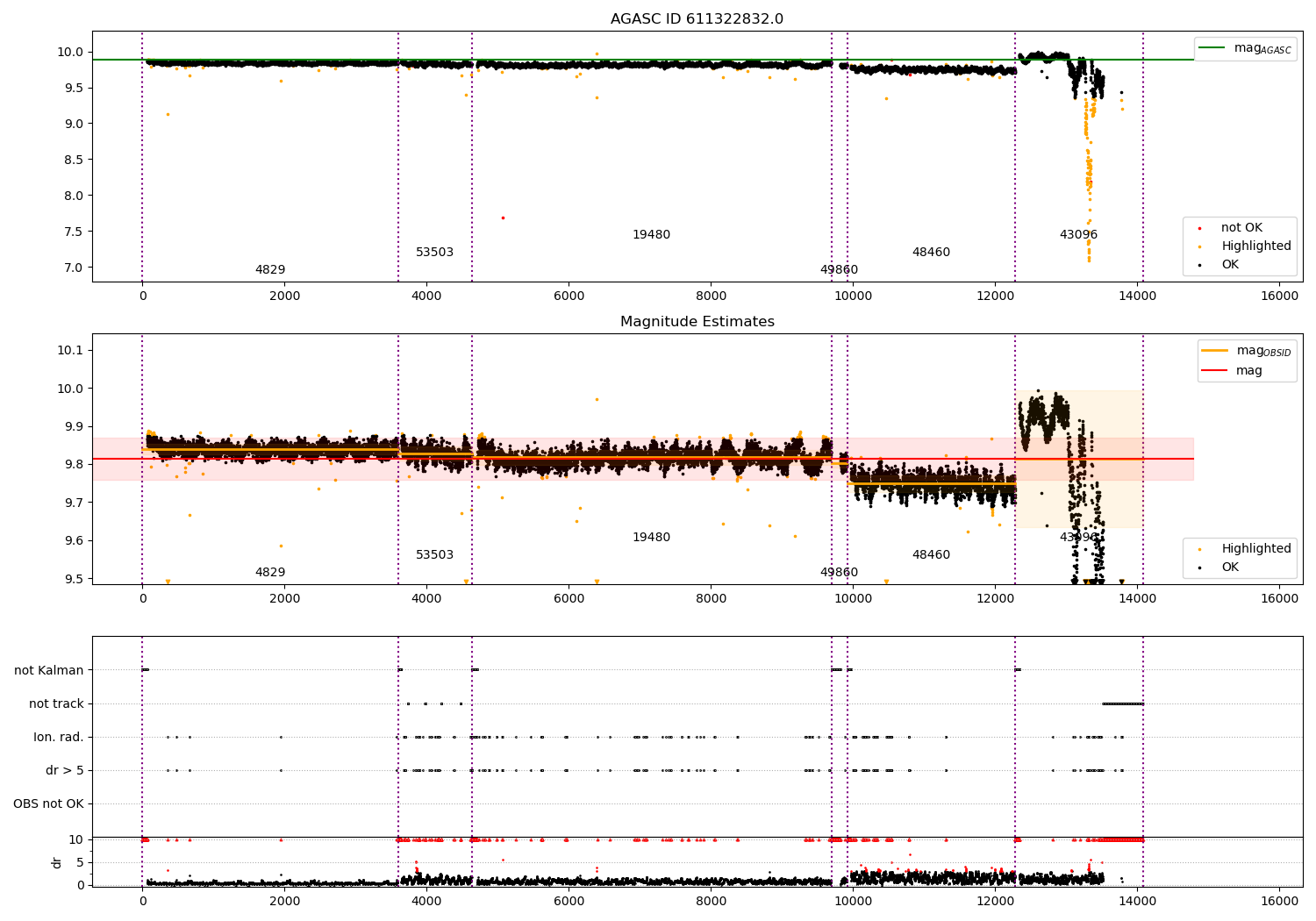
Task: Click the mag OBSID legend label
Action: coord(1263,351)
